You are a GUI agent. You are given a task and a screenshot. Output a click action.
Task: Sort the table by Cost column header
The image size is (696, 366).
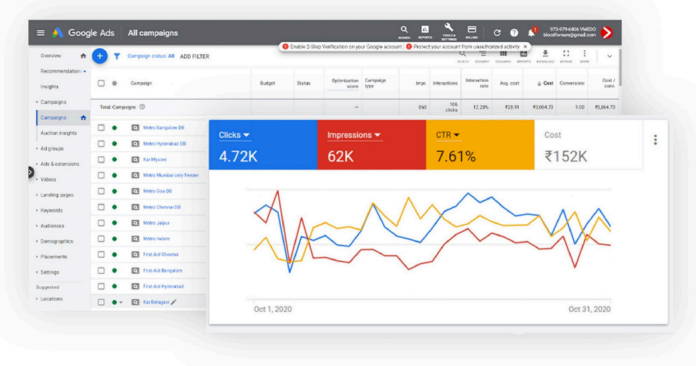click(x=545, y=83)
